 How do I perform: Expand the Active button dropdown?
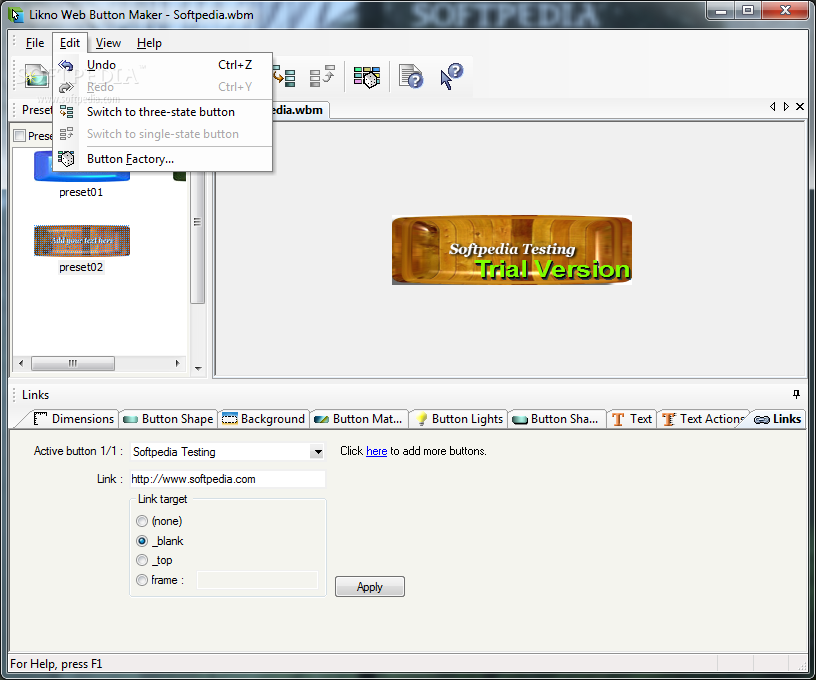(317, 452)
